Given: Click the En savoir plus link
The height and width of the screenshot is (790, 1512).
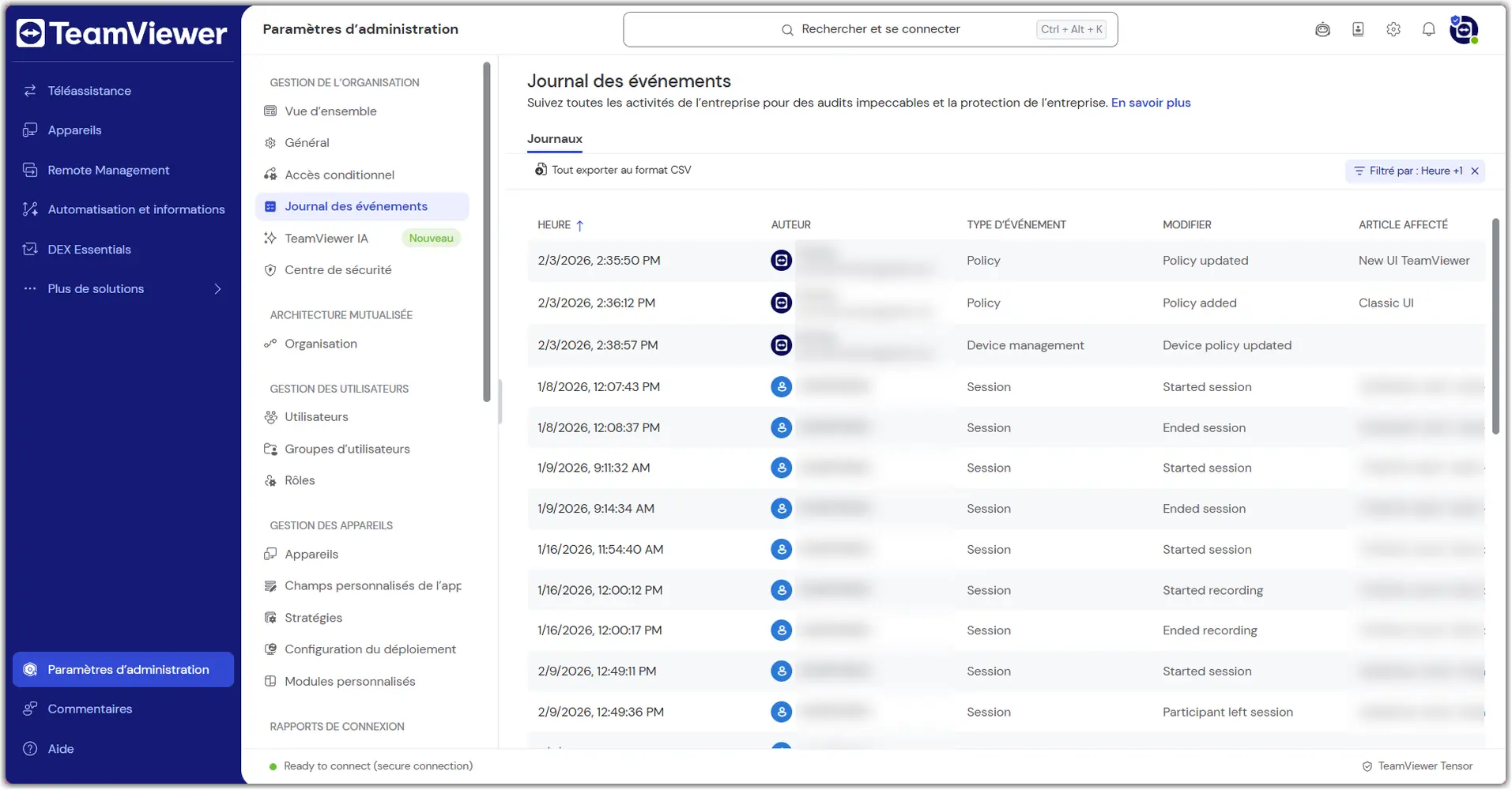Looking at the screenshot, I should [1151, 103].
